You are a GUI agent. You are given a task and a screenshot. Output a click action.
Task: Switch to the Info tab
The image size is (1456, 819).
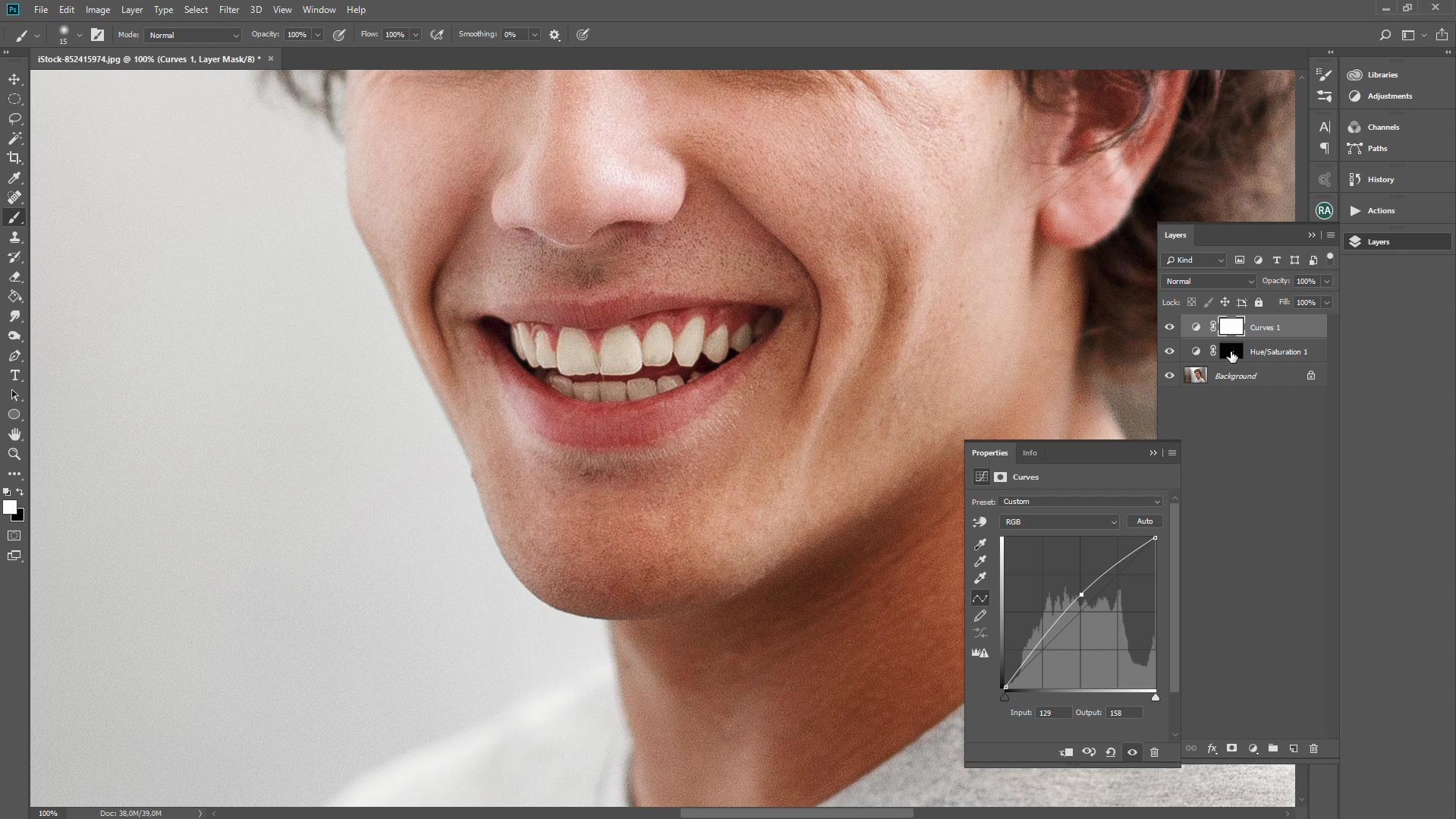pos(1030,453)
